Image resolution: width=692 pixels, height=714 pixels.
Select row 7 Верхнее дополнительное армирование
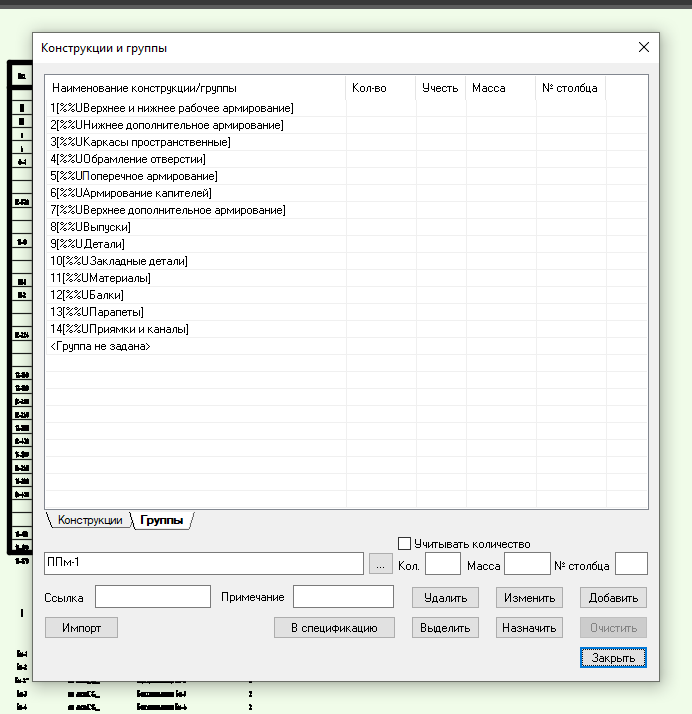[x=346, y=210]
